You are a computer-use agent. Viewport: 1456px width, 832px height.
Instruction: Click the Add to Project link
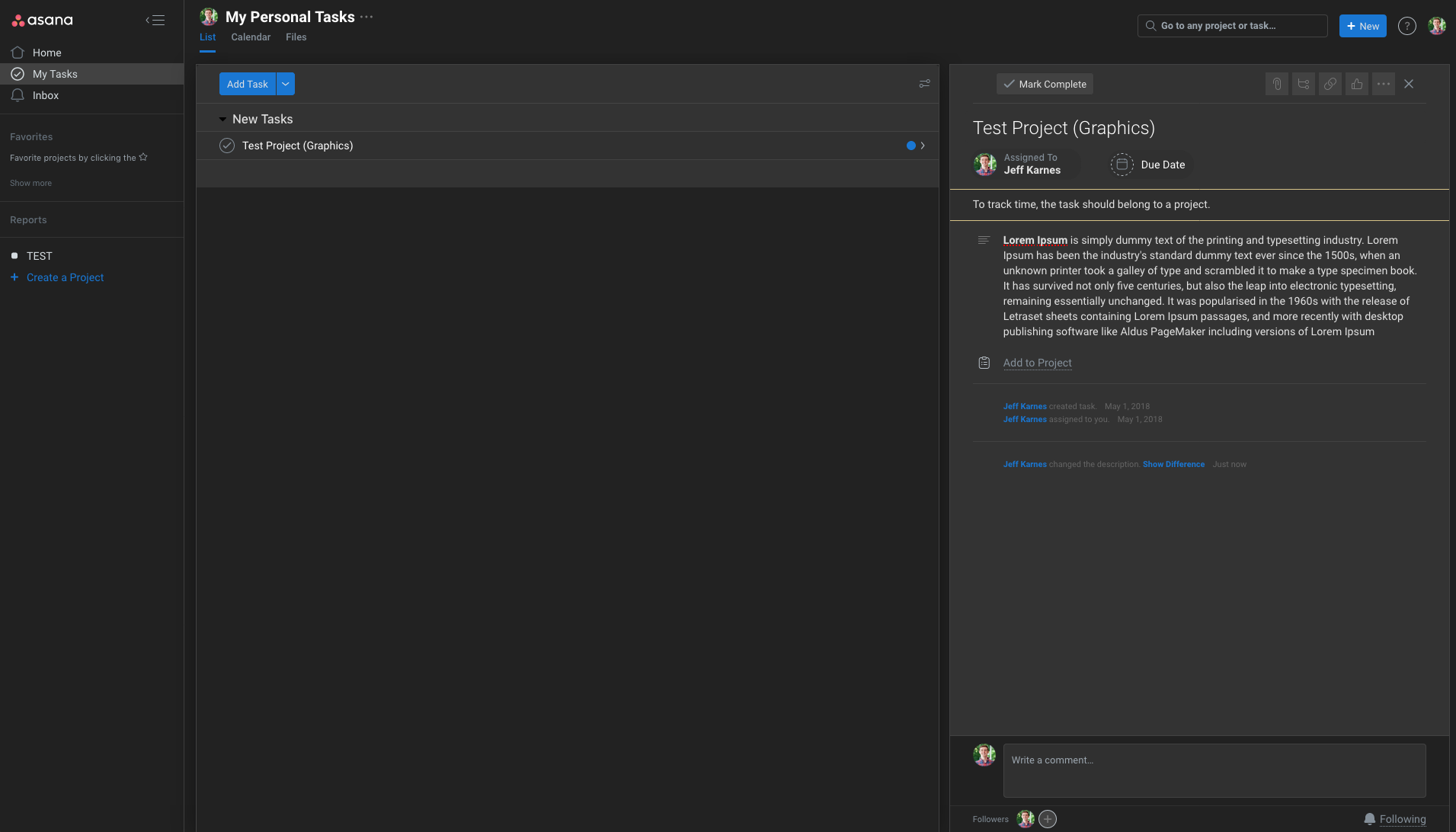[x=1037, y=363]
